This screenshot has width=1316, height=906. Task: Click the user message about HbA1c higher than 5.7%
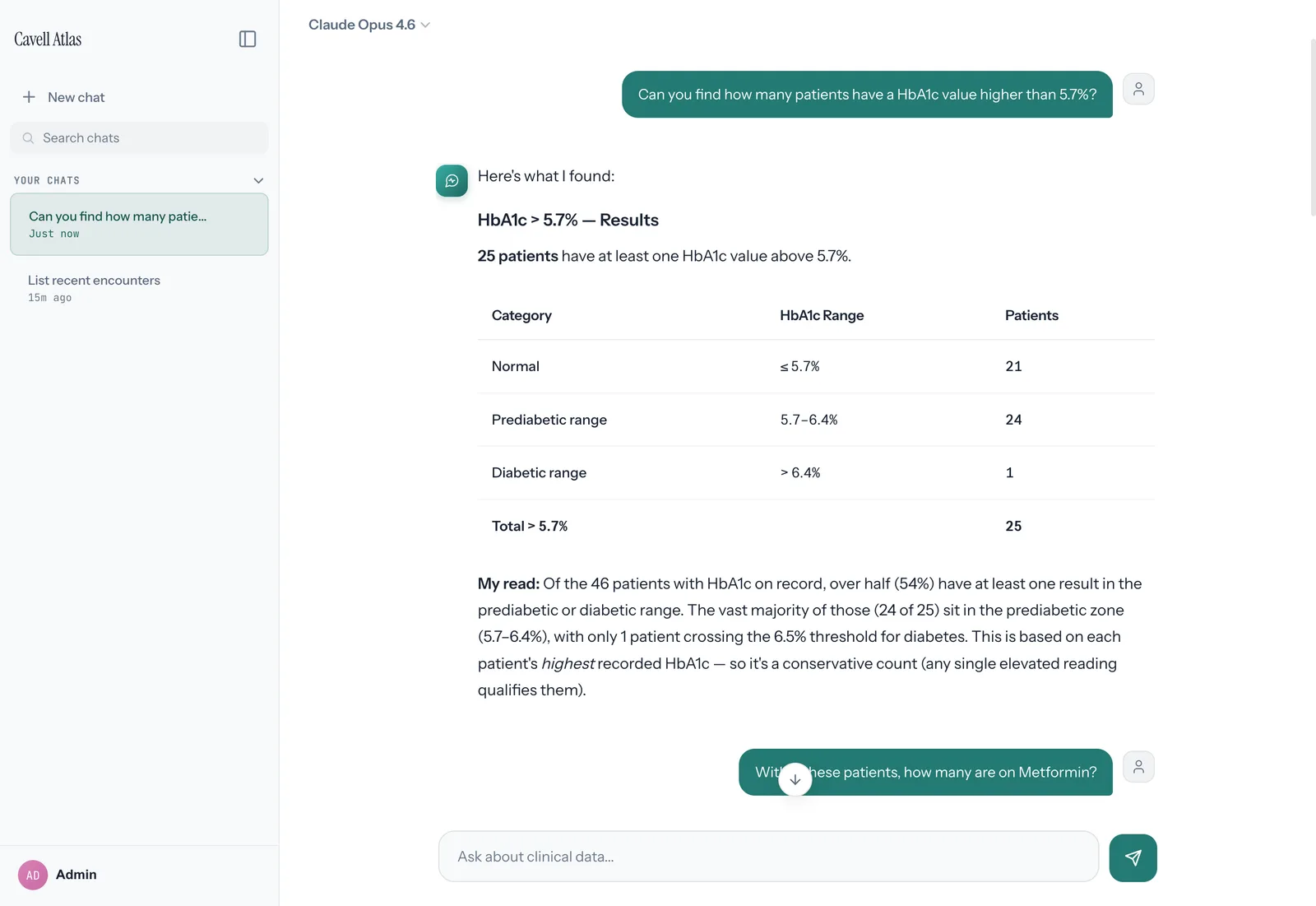pos(867,95)
